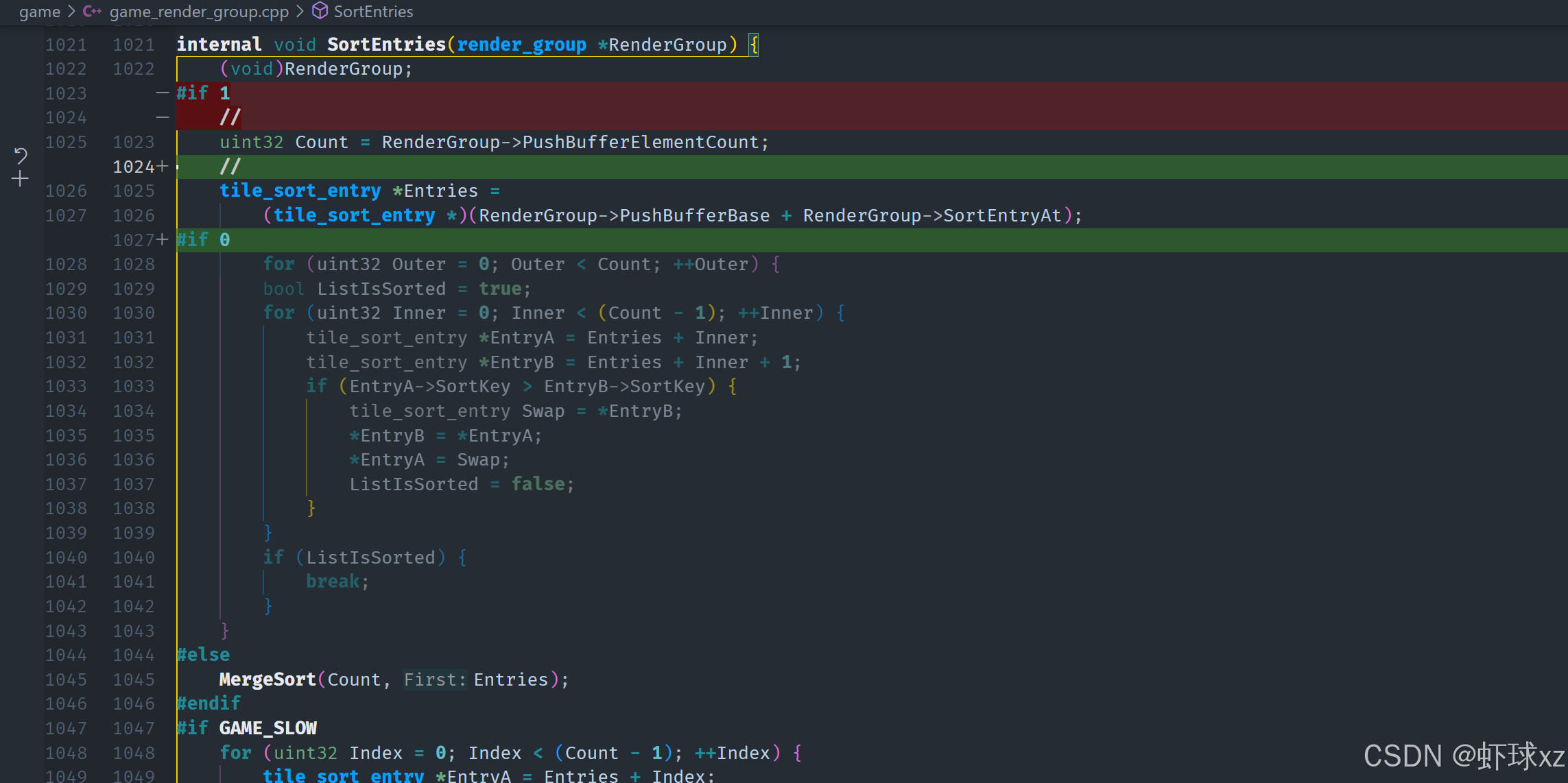Open game_render_group.cpp breadcrumb dropdown
Image resolution: width=1568 pixels, height=783 pixels.
click(199, 12)
